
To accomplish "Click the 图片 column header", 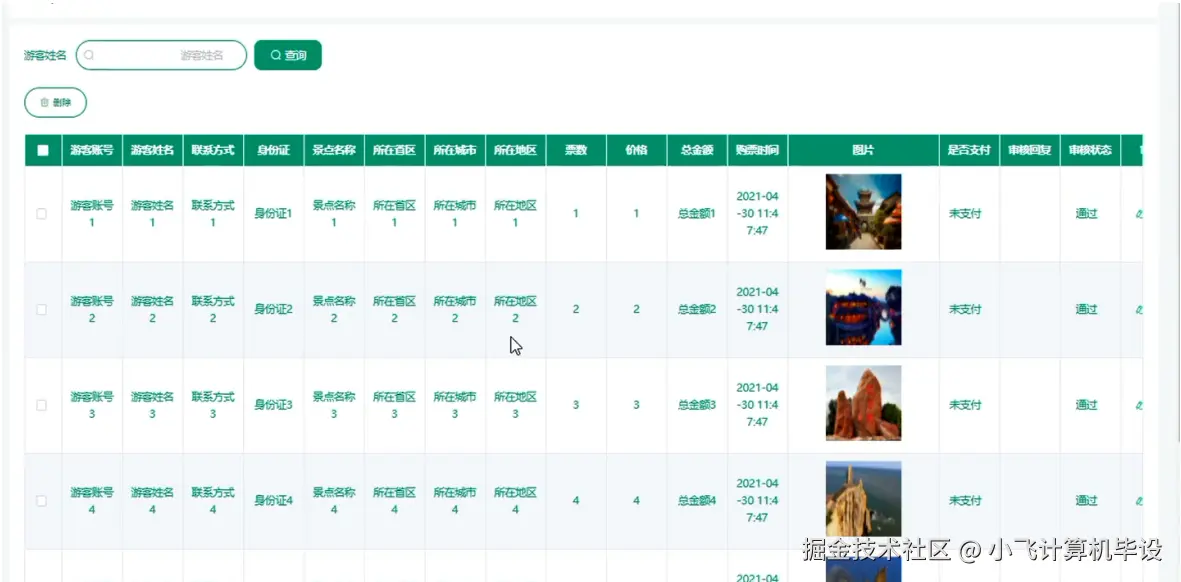I will coord(863,150).
